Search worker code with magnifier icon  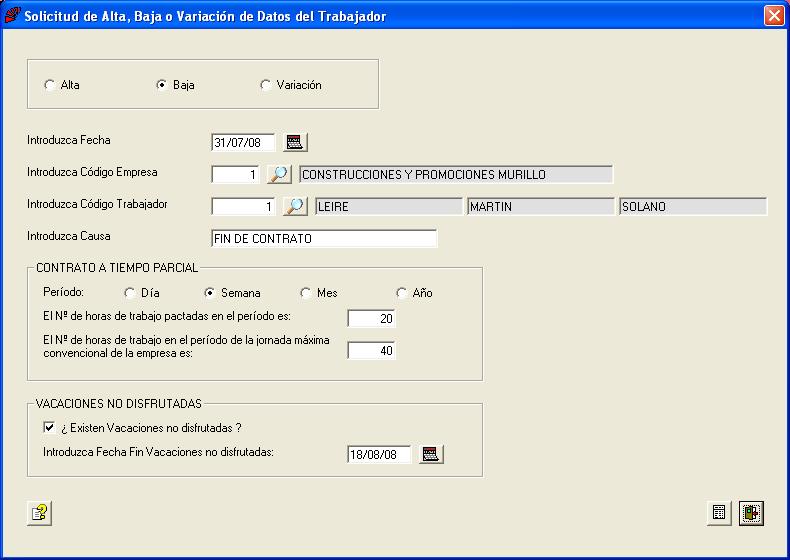click(x=295, y=206)
